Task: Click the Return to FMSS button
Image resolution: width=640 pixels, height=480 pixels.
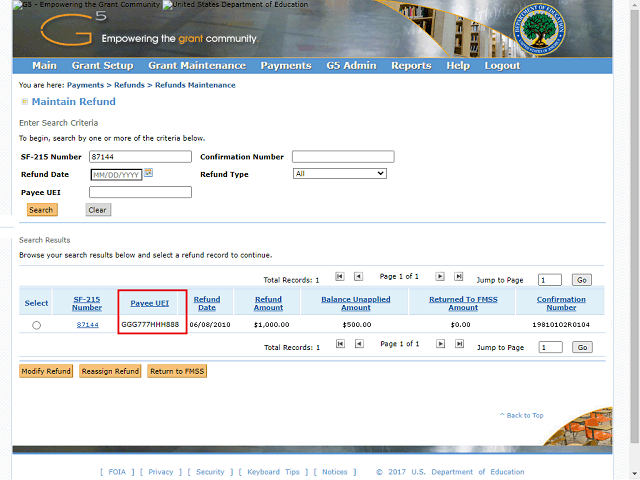Action: coord(177,371)
